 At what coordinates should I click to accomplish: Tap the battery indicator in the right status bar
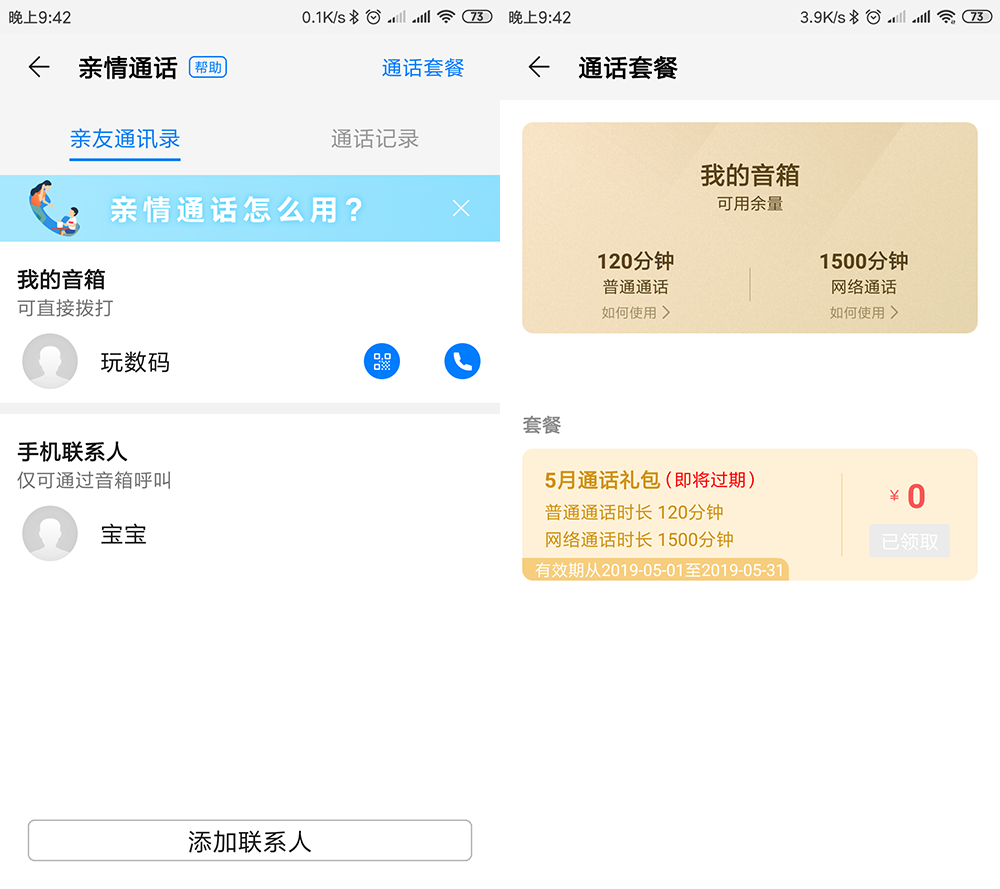point(977,17)
